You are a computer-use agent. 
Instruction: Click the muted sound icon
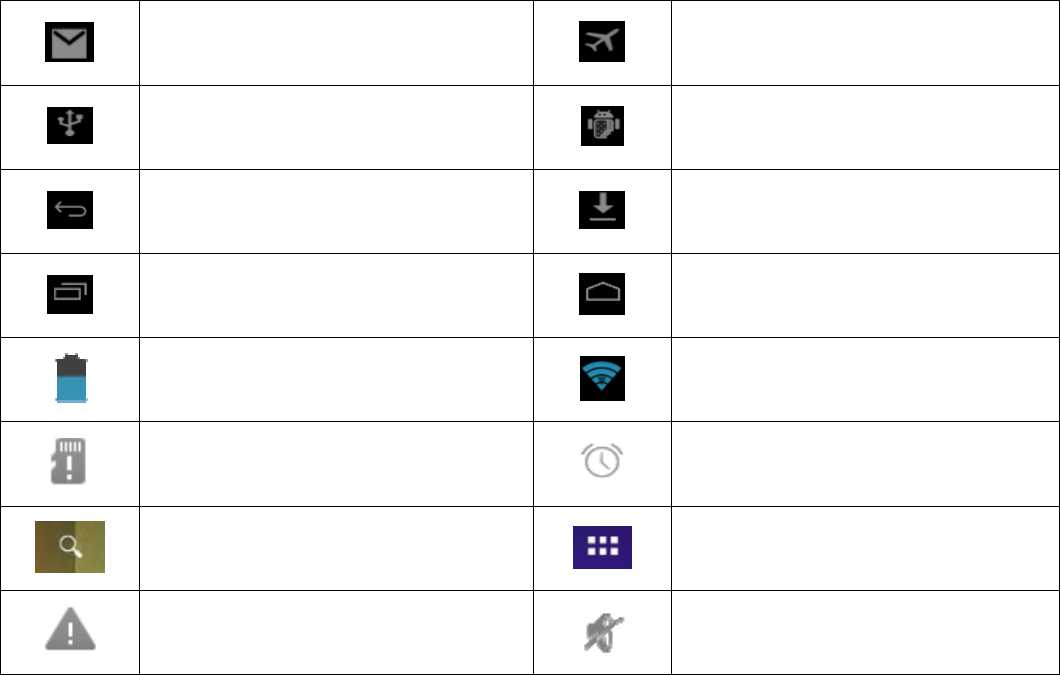[602, 632]
